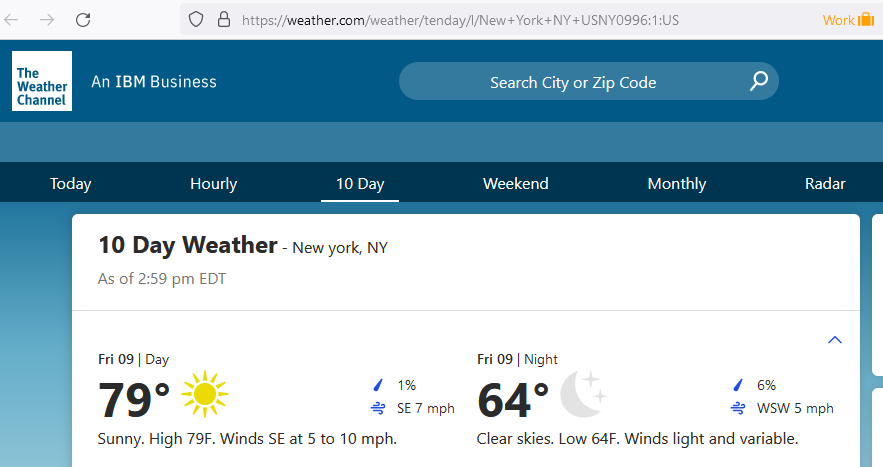Open the tracking protection shield icon

tap(195, 20)
